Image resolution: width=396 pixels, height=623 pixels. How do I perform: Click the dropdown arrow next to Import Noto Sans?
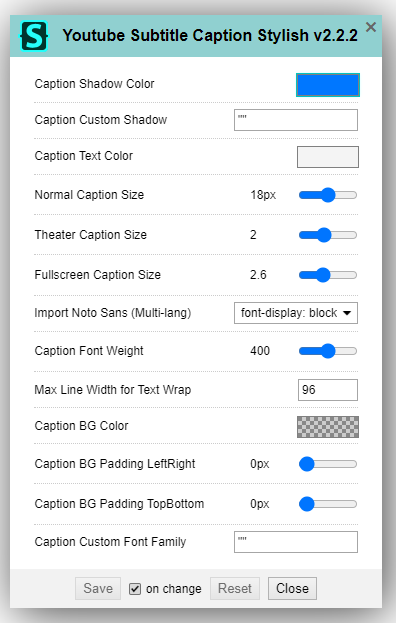pos(347,313)
